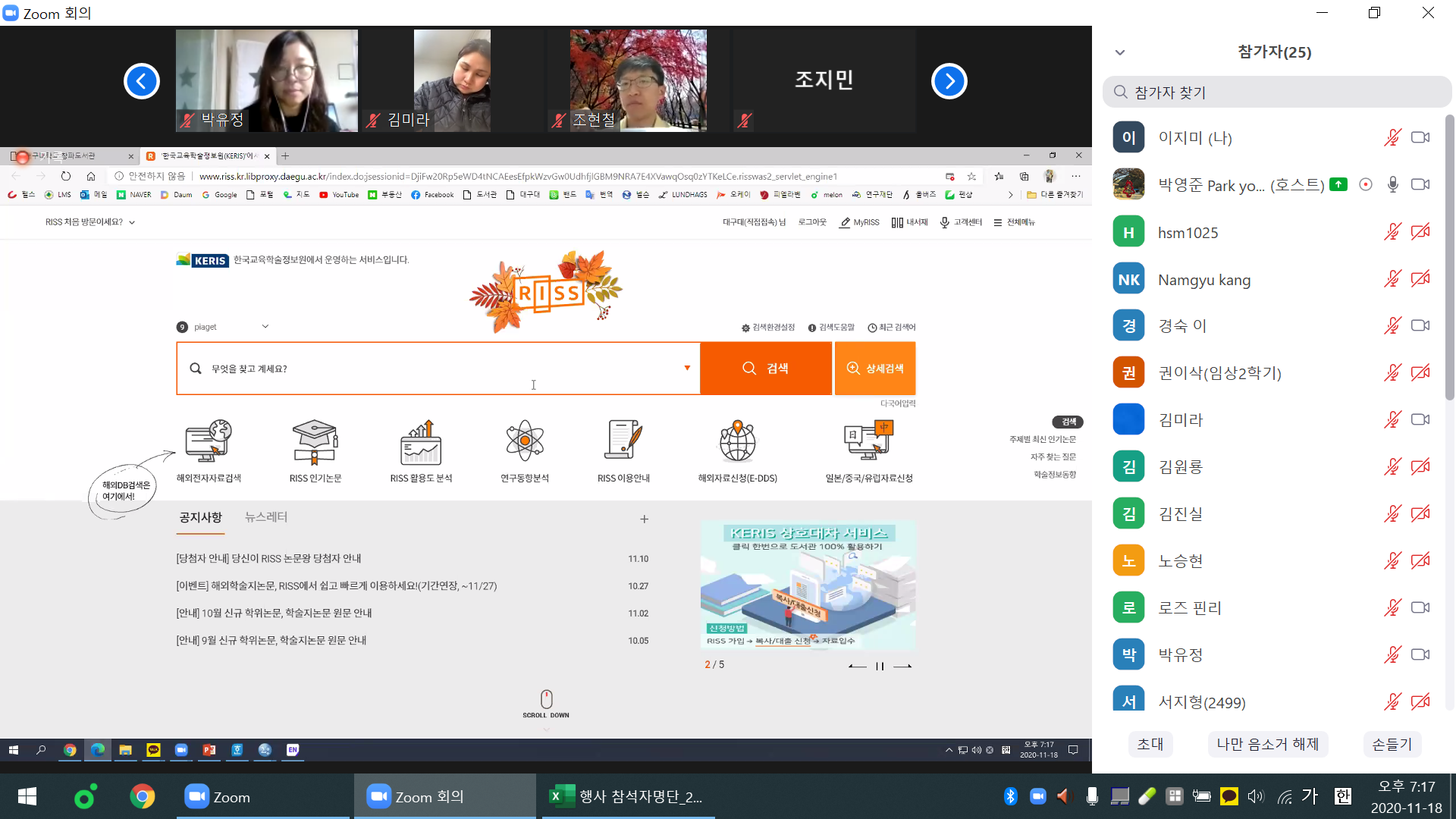The width and height of the screenshot is (1456, 819).
Task: Toggle the 이지미 (나) microphone mute icon
Action: [1392, 137]
